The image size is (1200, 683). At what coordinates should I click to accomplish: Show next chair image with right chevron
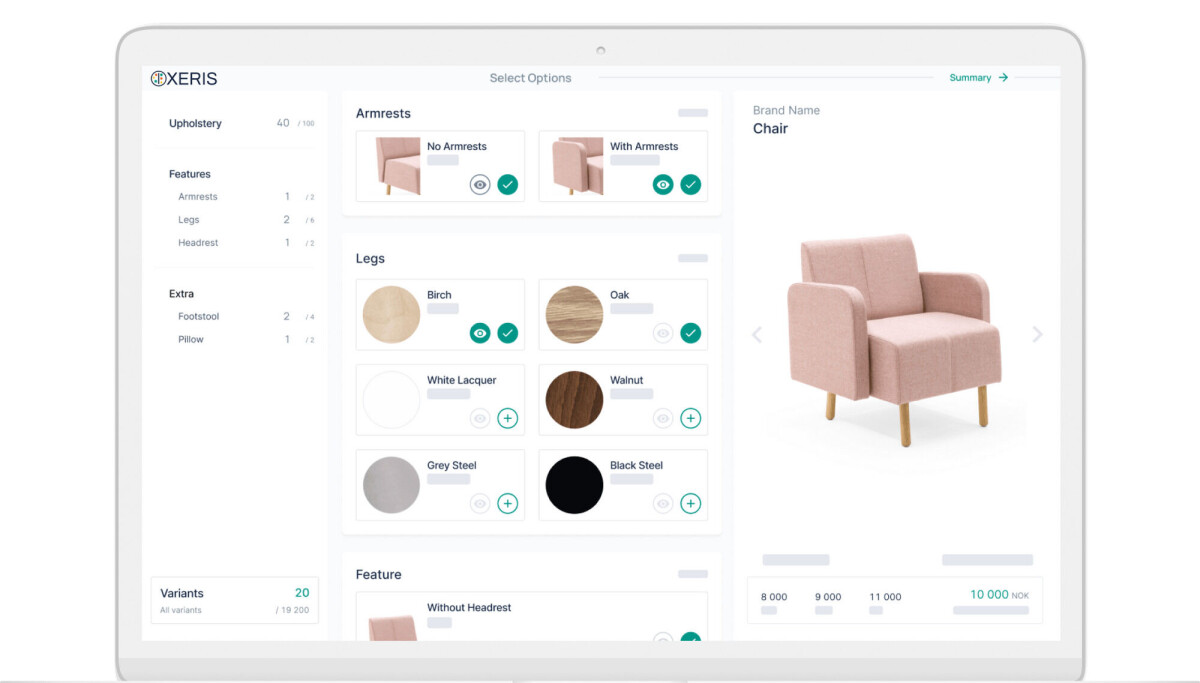1037,334
